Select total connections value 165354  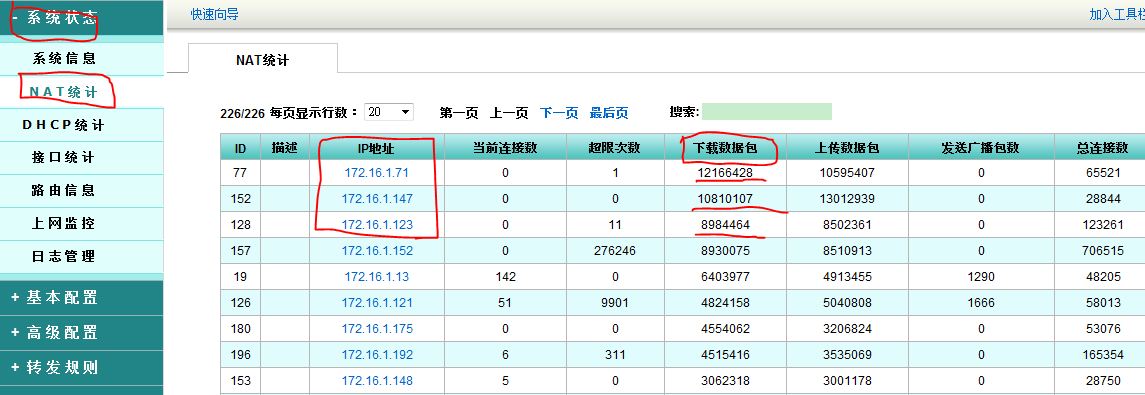pos(1103,355)
